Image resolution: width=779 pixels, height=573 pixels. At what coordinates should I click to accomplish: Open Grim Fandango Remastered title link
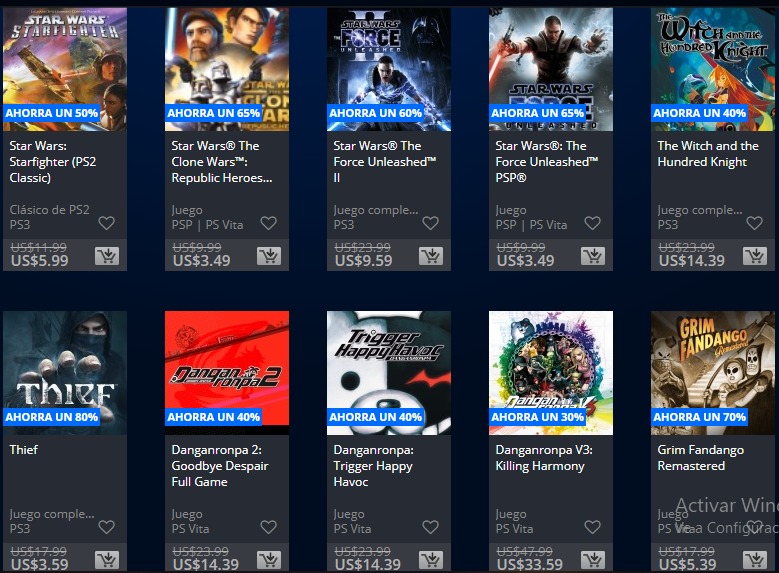[x=701, y=458]
